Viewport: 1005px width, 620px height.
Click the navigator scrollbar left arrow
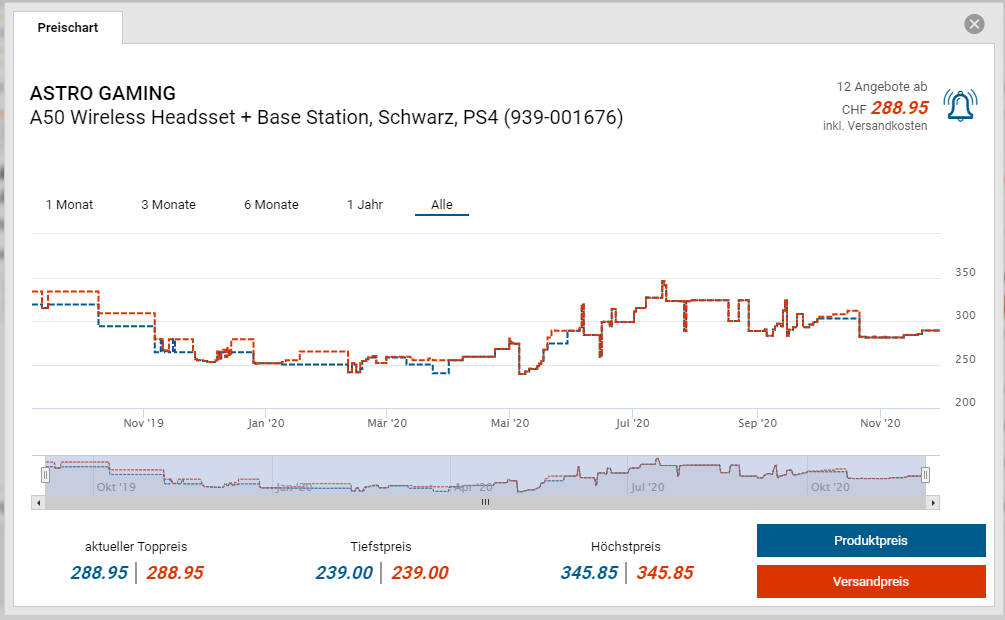(38, 502)
